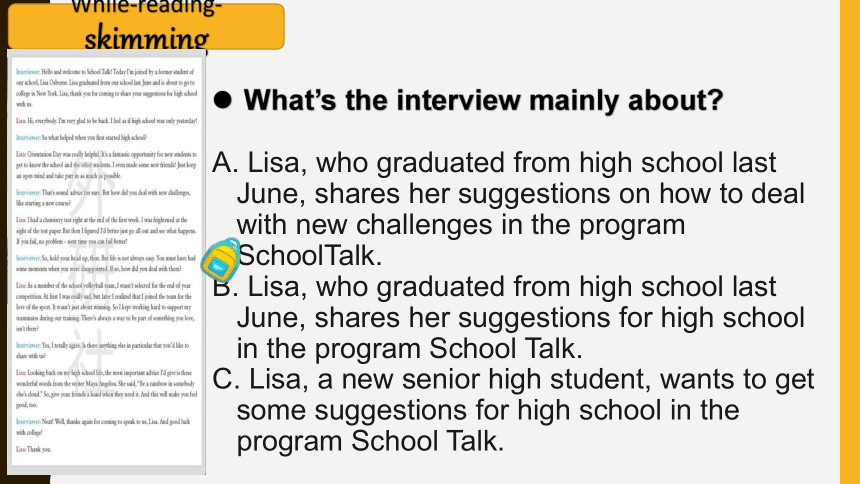Select answer A about dealing with new challenges
The width and height of the screenshot is (860, 484).
pyautogui.click(x=508, y=209)
